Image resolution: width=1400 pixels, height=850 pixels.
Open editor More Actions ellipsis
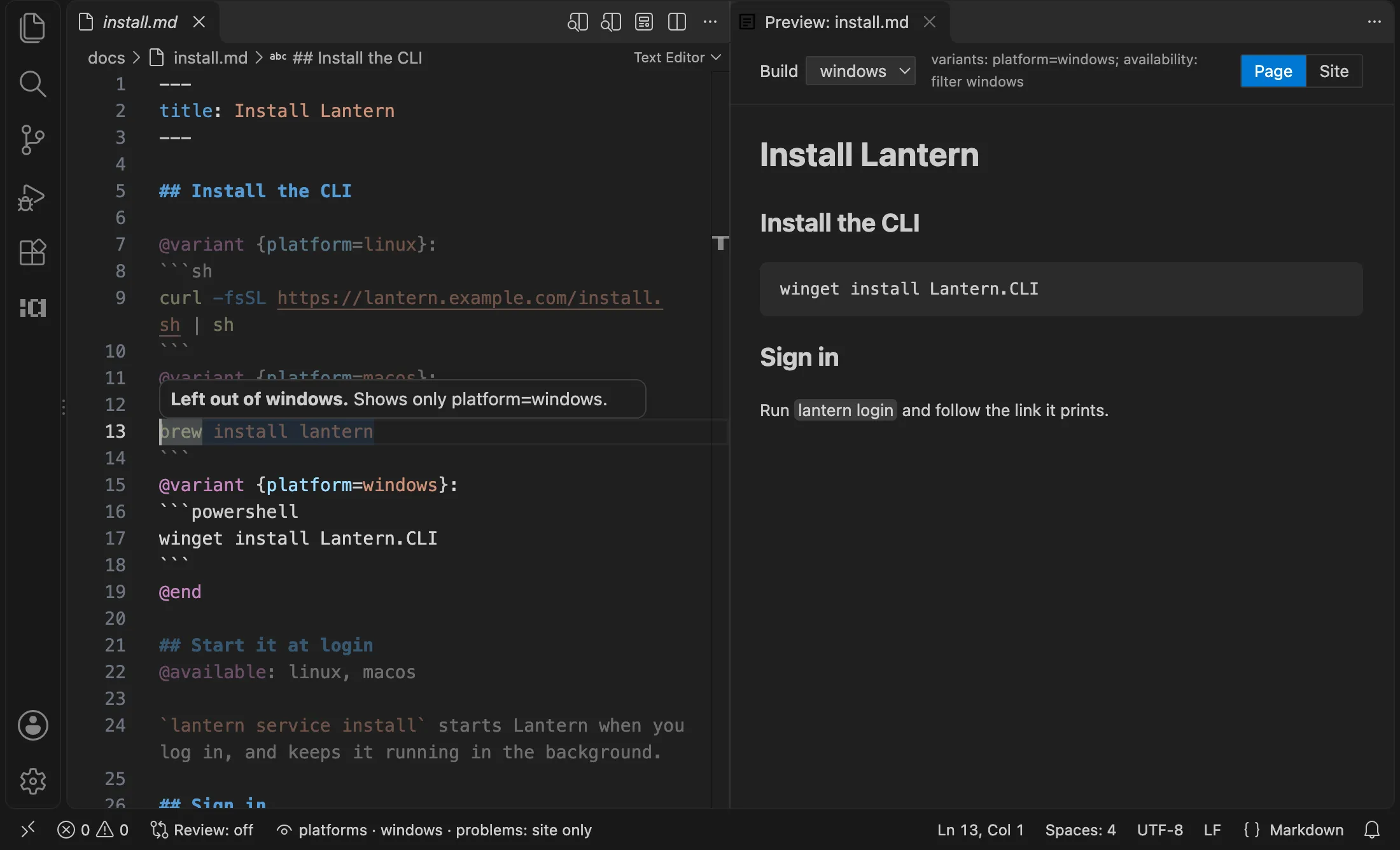click(x=710, y=22)
